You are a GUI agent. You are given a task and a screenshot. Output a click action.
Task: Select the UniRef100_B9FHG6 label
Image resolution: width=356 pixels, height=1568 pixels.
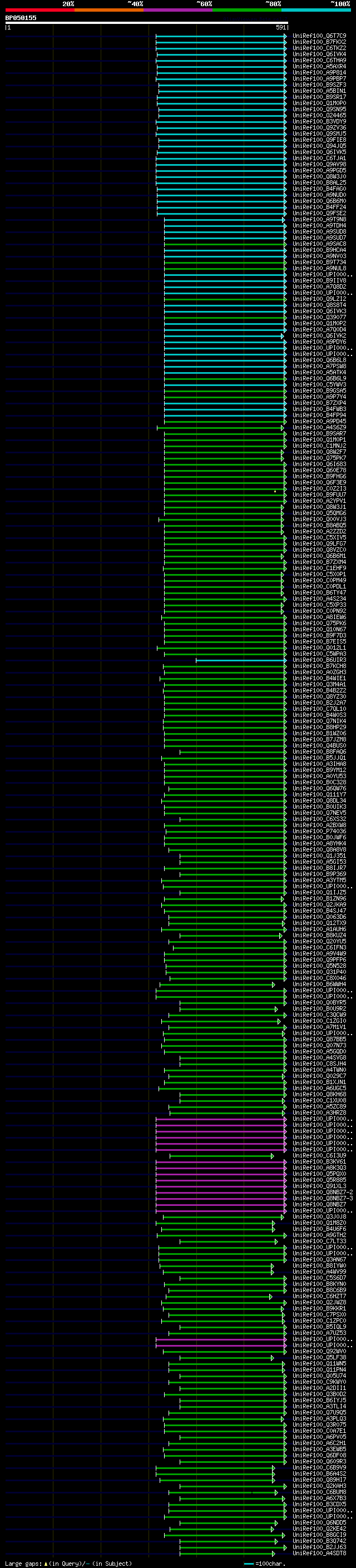[x=319, y=477]
